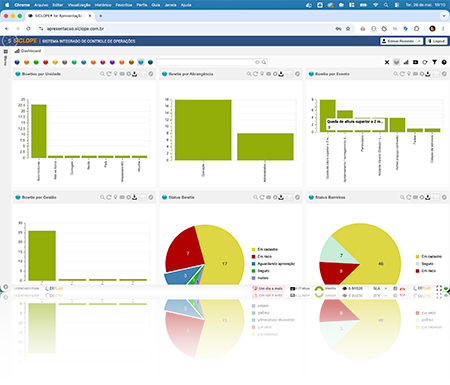This screenshot has width=450, height=385.
Task: Toggle 'Seguro' legend in Status Barreiras
Action: pos(425,264)
